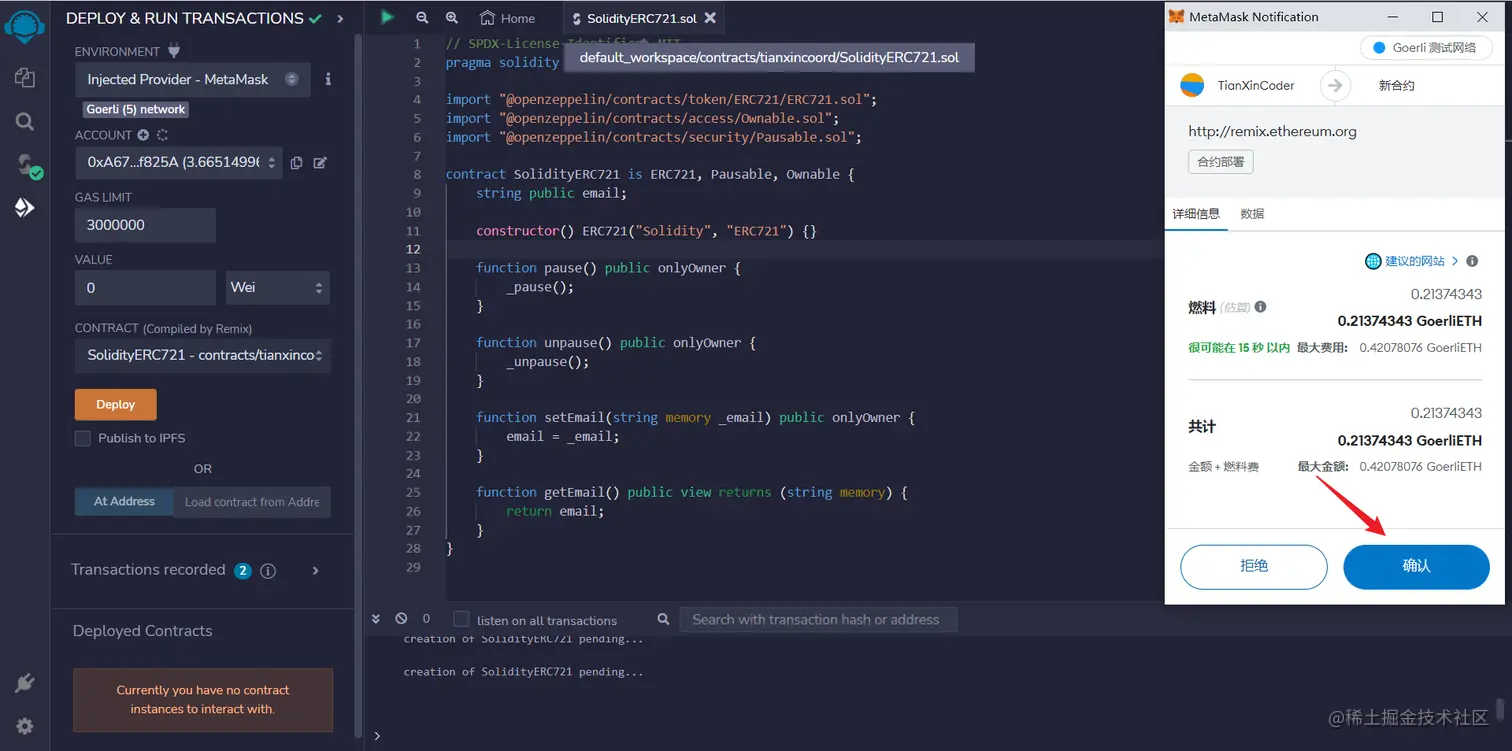Click Gas Limit input field
The height and width of the screenshot is (751, 1512).
click(145, 225)
